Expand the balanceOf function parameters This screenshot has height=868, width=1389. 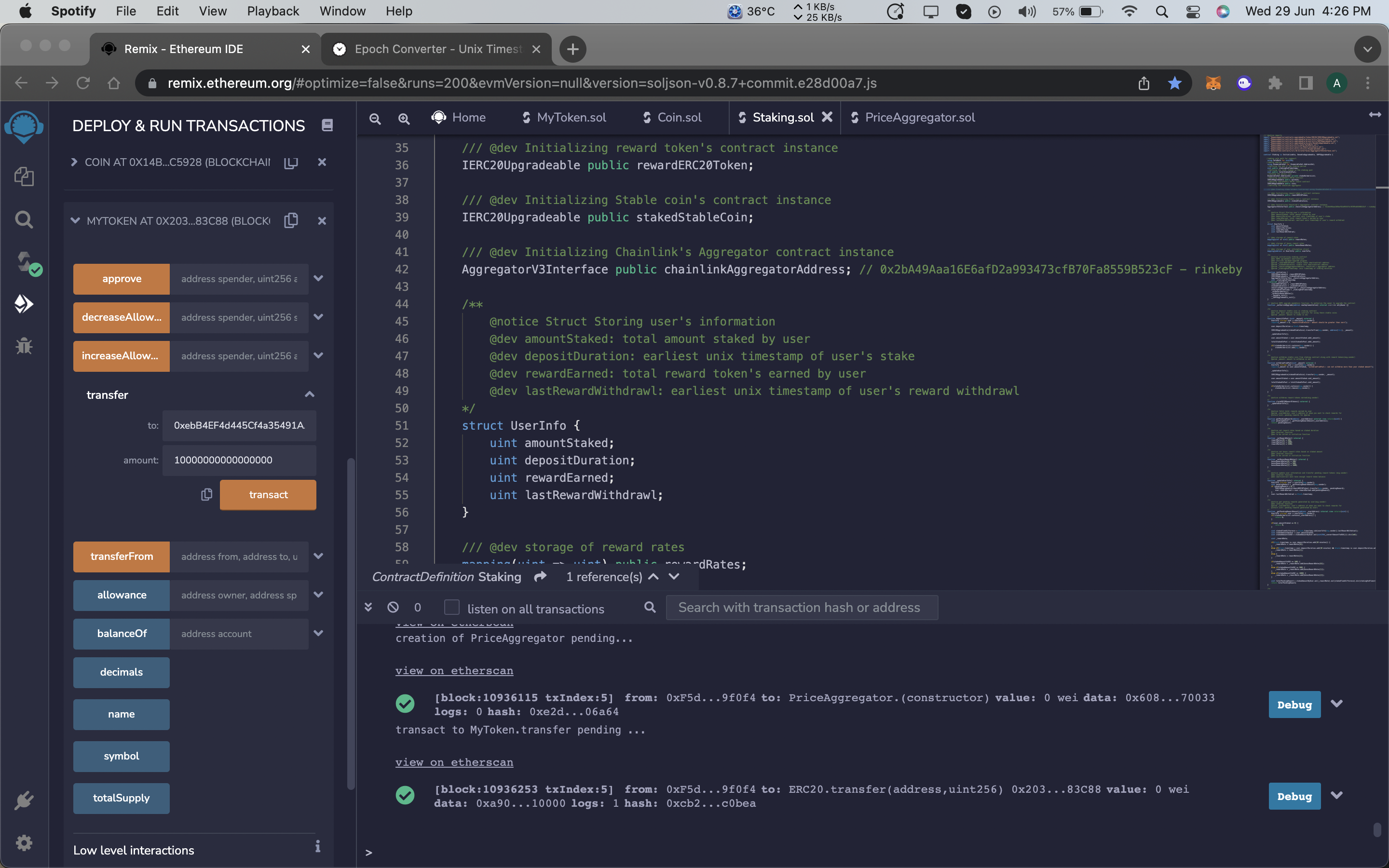pos(318,633)
